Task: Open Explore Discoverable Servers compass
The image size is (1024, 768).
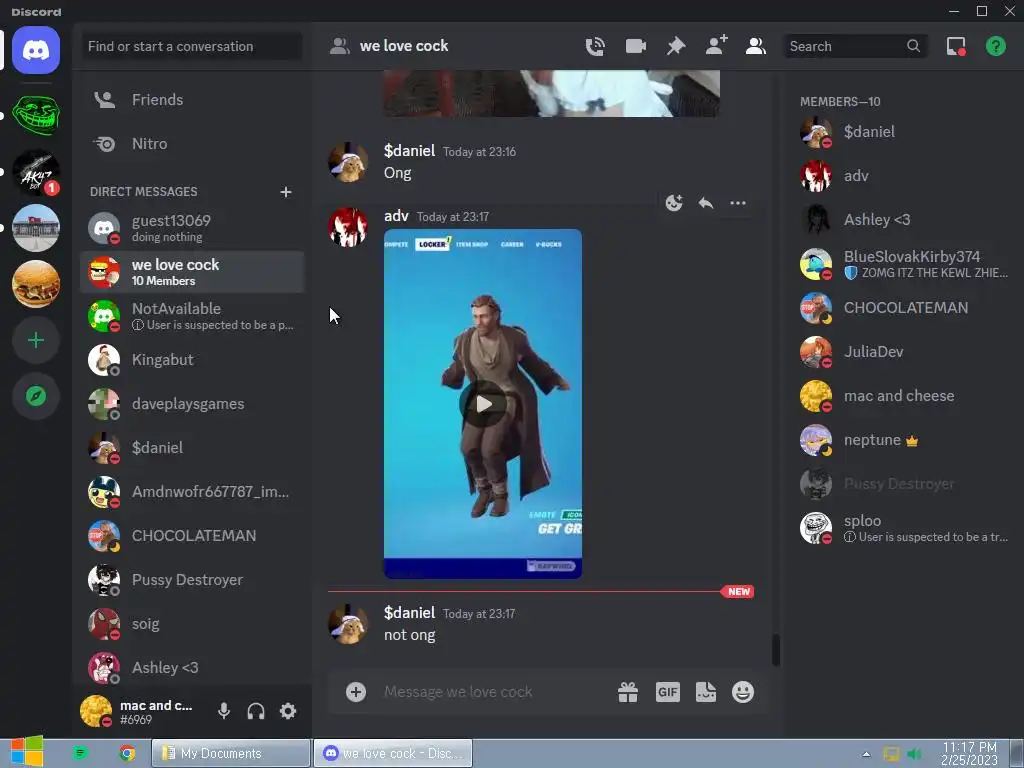Action: click(36, 396)
